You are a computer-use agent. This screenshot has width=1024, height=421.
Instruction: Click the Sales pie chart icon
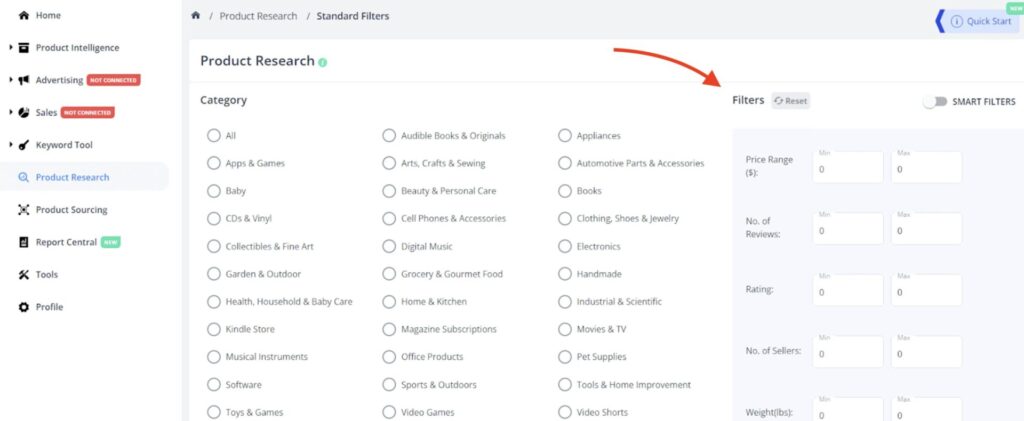pos(24,113)
